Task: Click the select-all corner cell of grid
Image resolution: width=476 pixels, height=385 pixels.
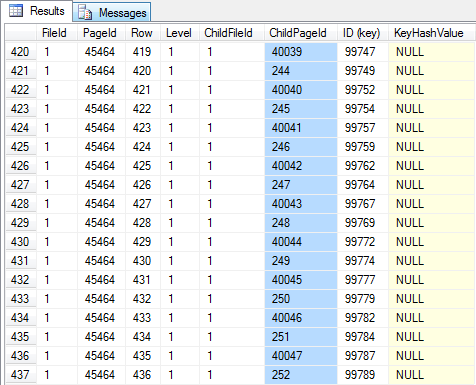Action: click(x=21, y=33)
